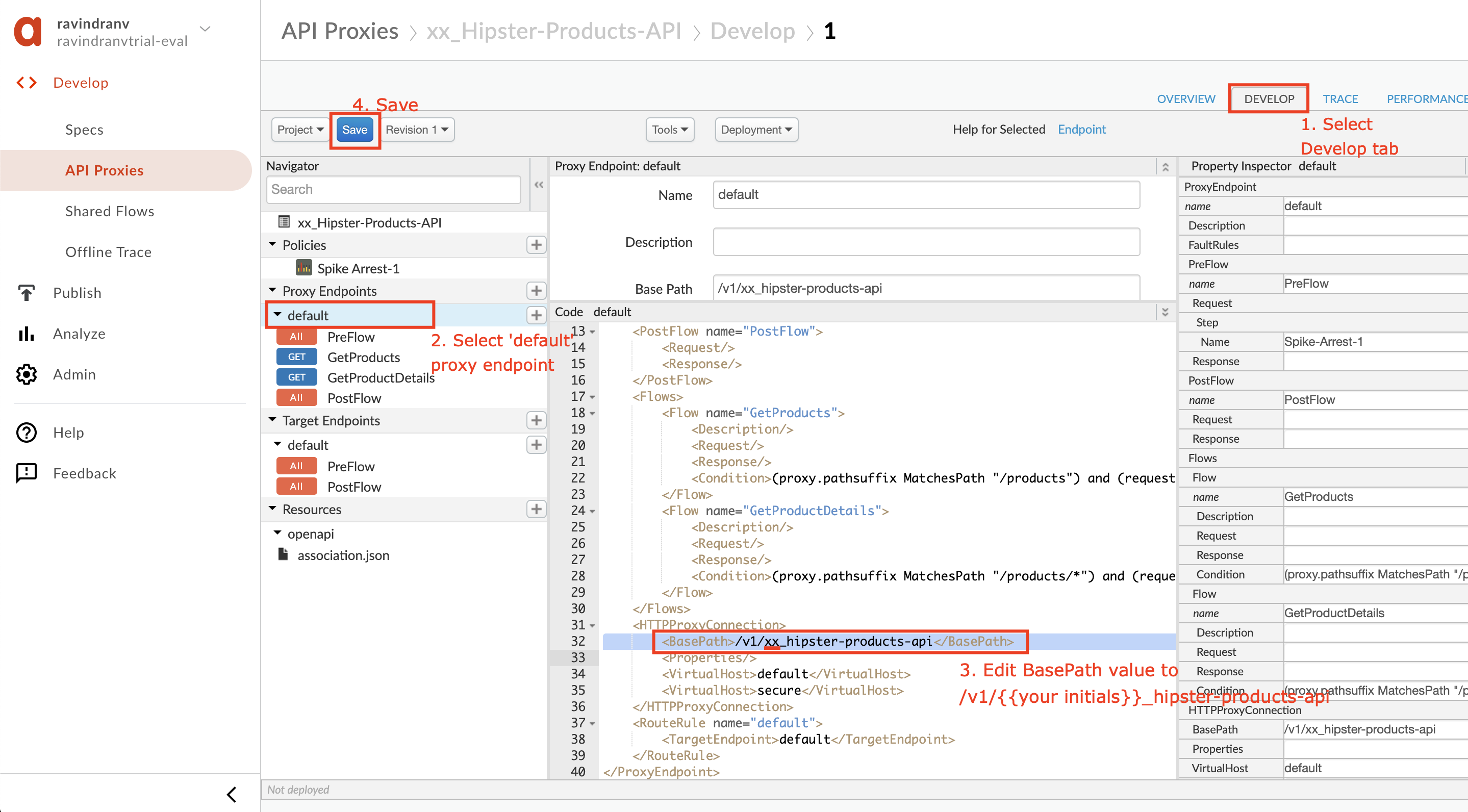Click the Save button
Screen dimensions: 1468x812
click(x=355, y=130)
